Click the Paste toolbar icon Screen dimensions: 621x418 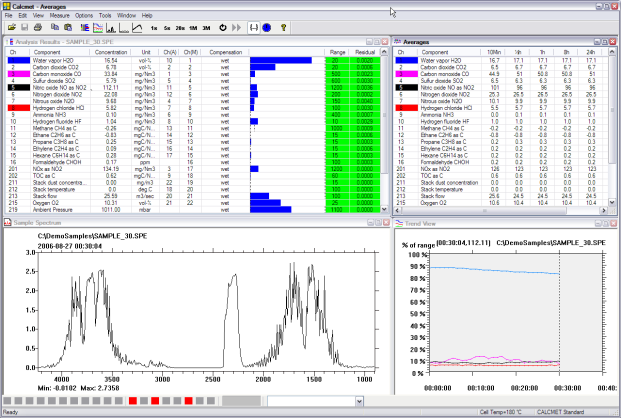coord(68,27)
